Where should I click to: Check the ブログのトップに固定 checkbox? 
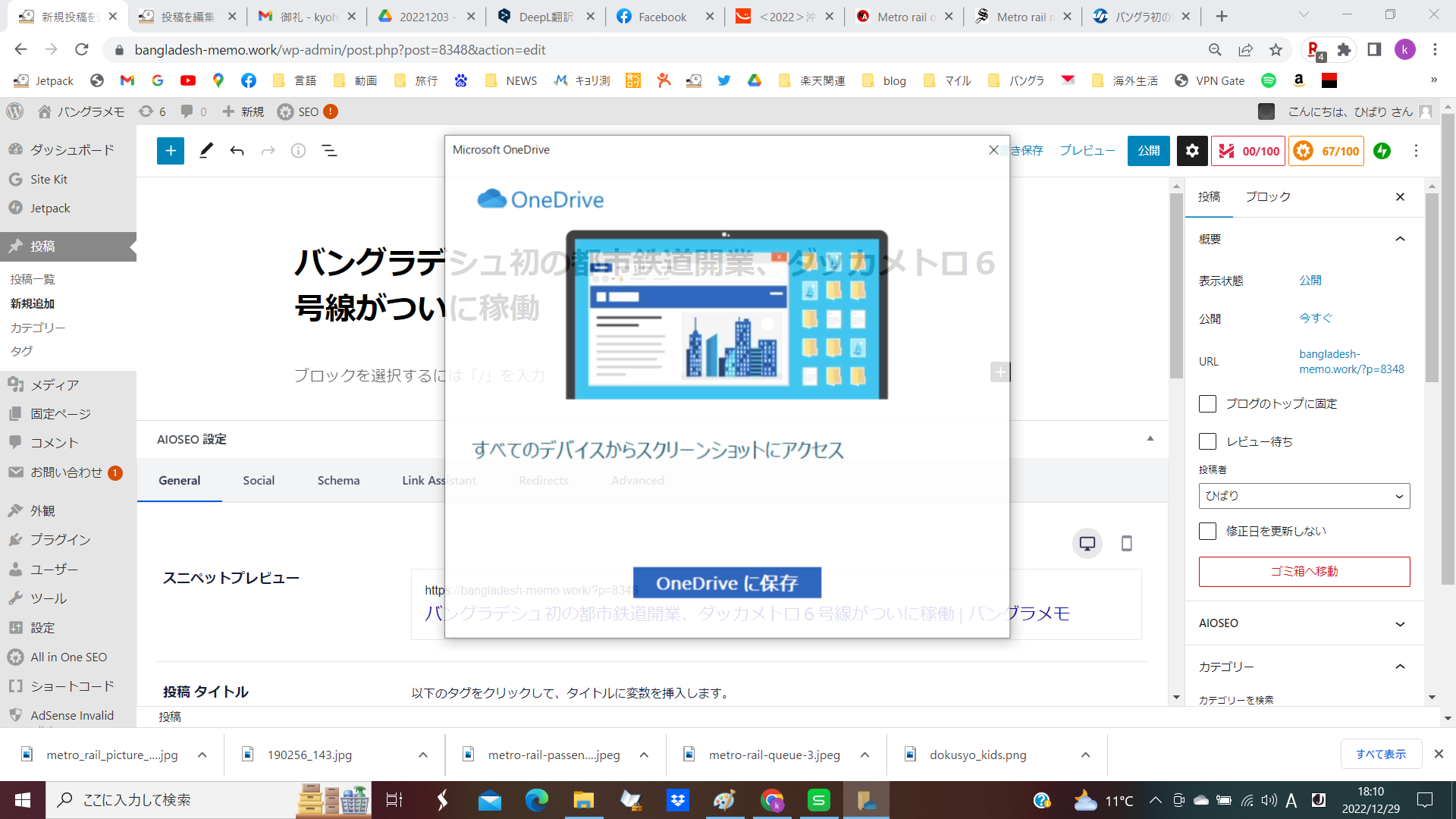1207,403
